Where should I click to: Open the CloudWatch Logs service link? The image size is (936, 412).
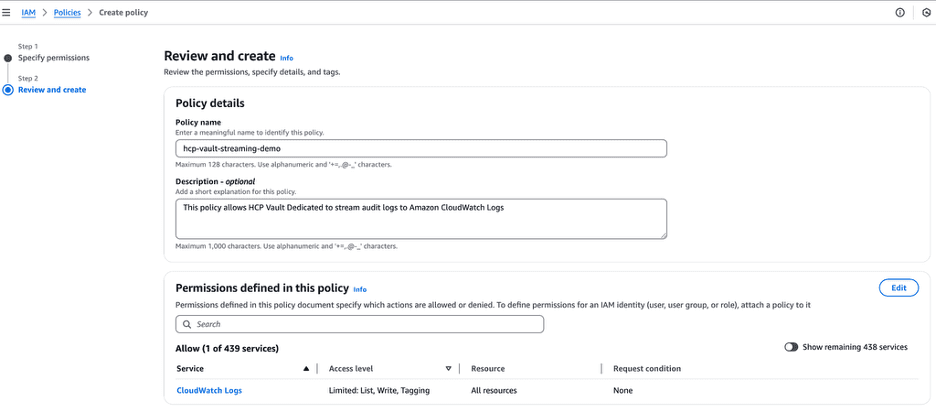[x=209, y=390]
